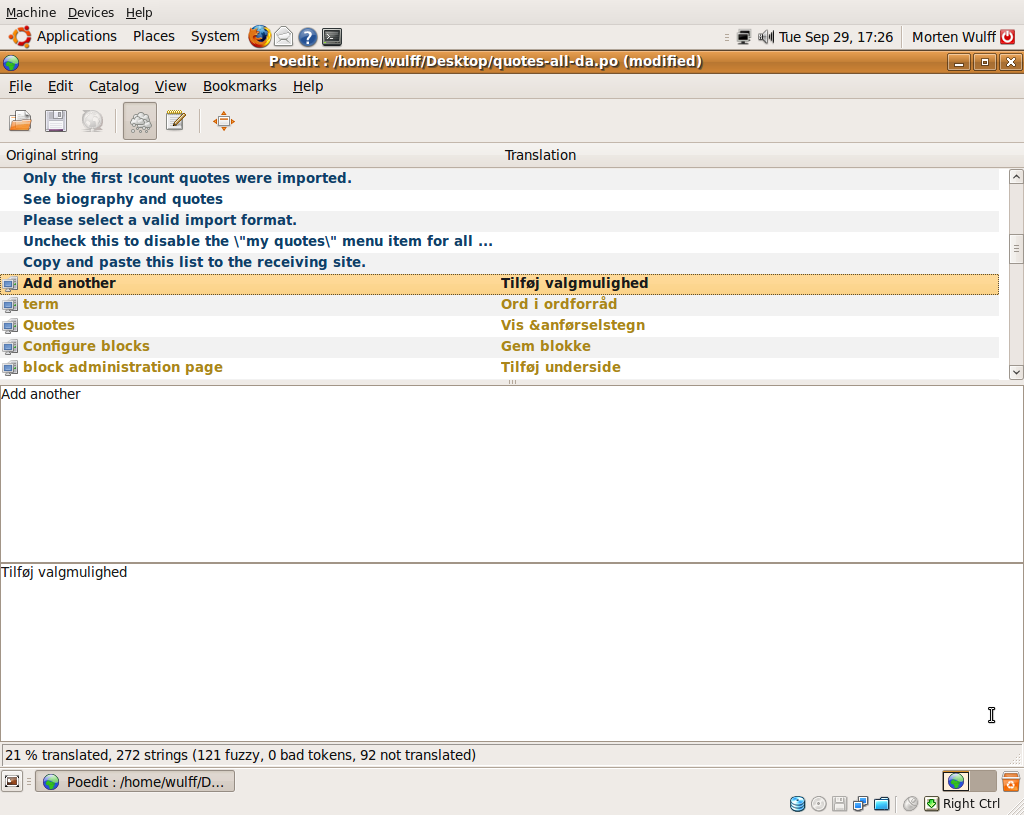
Task: Click the VirtualBox shared folders status icon
Action: coord(882,803)
